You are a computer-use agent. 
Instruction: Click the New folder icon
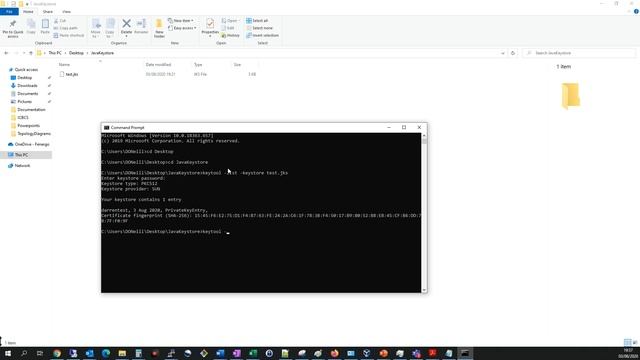tap(159, 24)
